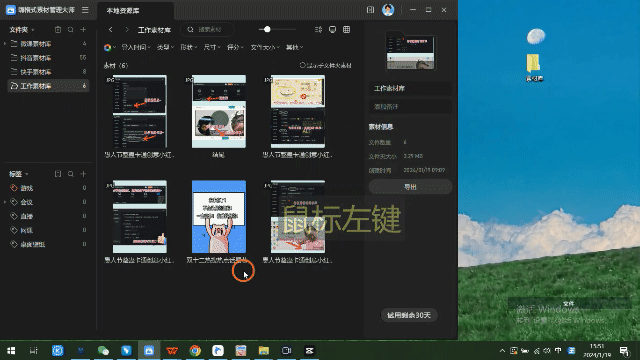
Task: Click the 导出 button
Action: click(x=410, y=187)
